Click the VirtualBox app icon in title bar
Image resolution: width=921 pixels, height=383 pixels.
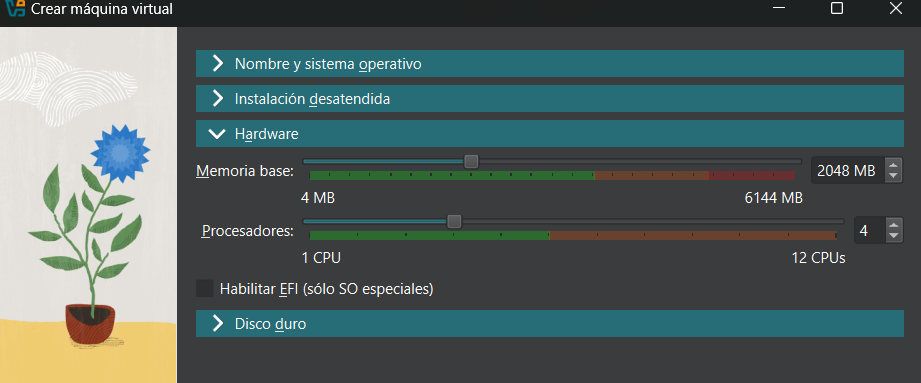tap(13, 8)
